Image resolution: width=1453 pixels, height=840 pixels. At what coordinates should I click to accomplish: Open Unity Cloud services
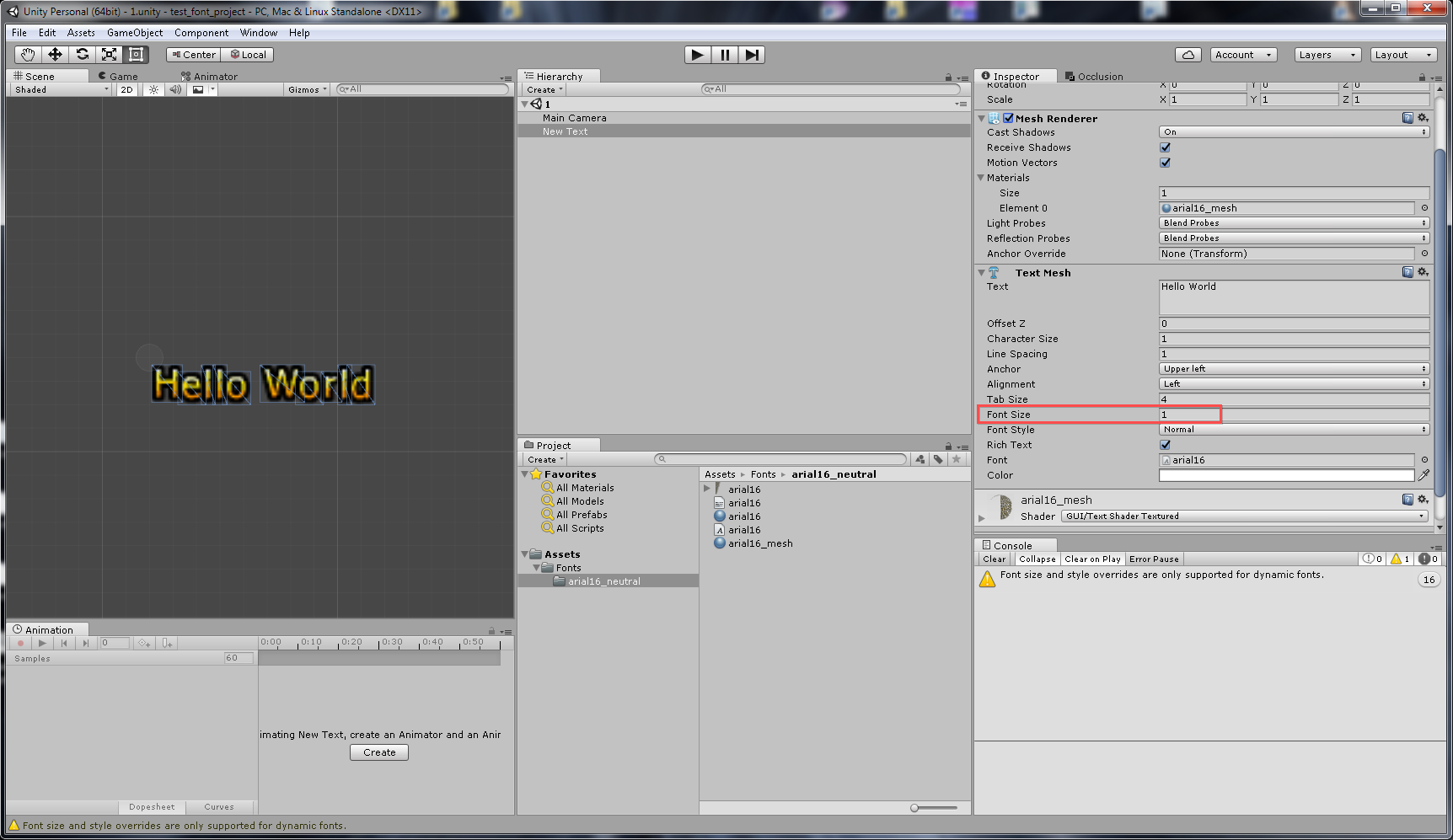tap(1188, 54)
